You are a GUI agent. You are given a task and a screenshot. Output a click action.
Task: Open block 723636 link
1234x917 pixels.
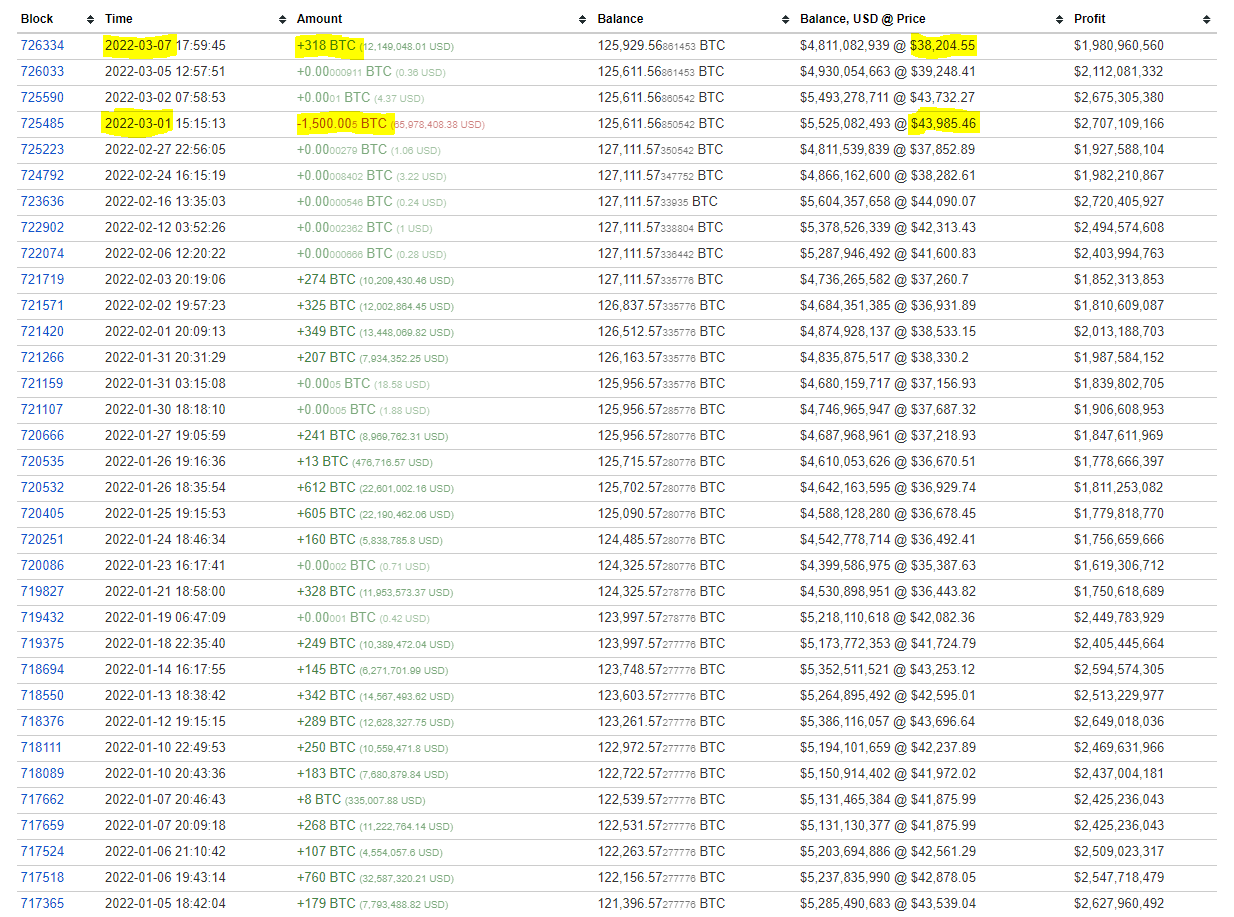coord(42,202)
